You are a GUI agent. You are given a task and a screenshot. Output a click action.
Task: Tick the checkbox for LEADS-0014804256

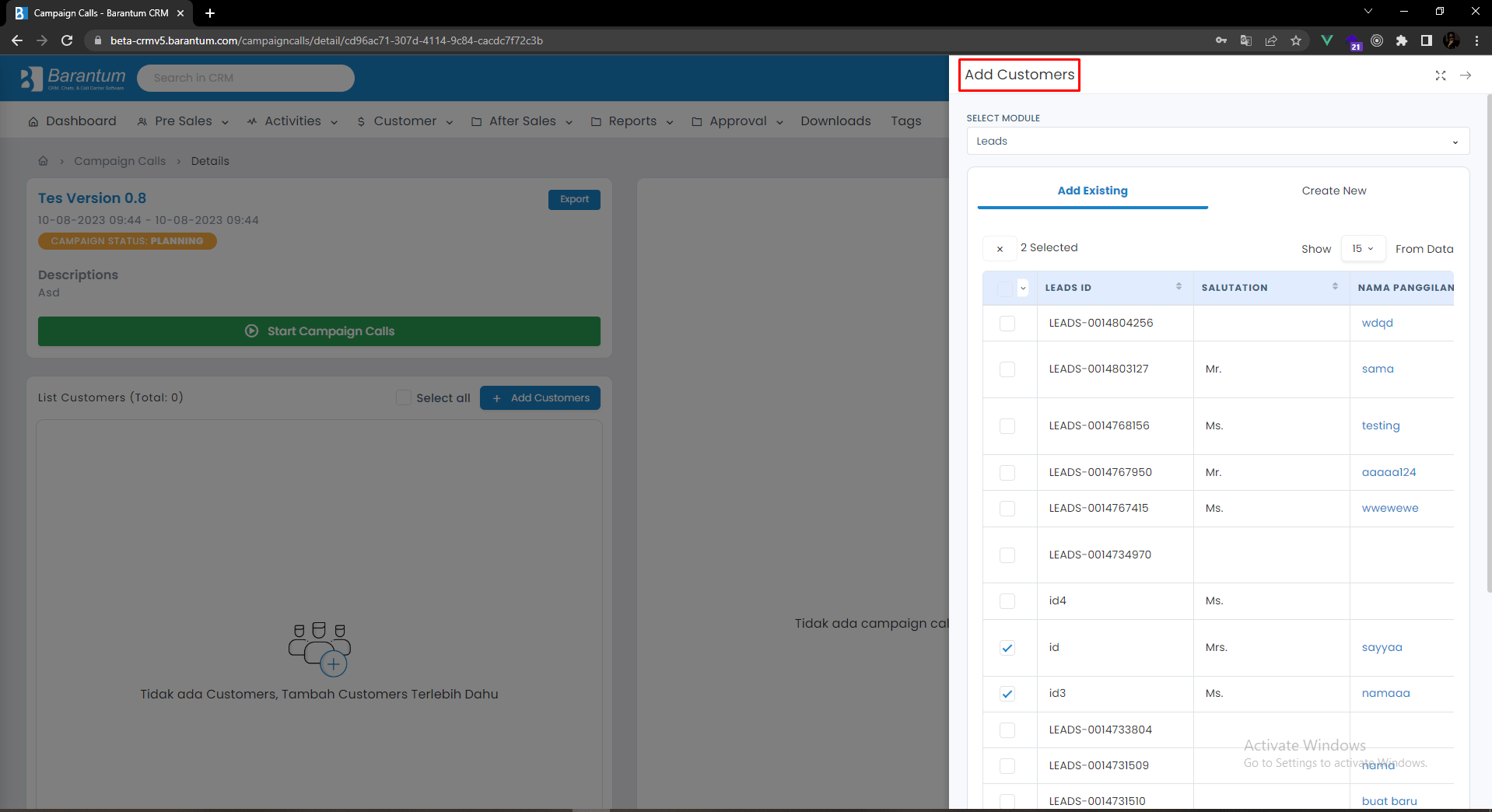[x=1007, y=324]
